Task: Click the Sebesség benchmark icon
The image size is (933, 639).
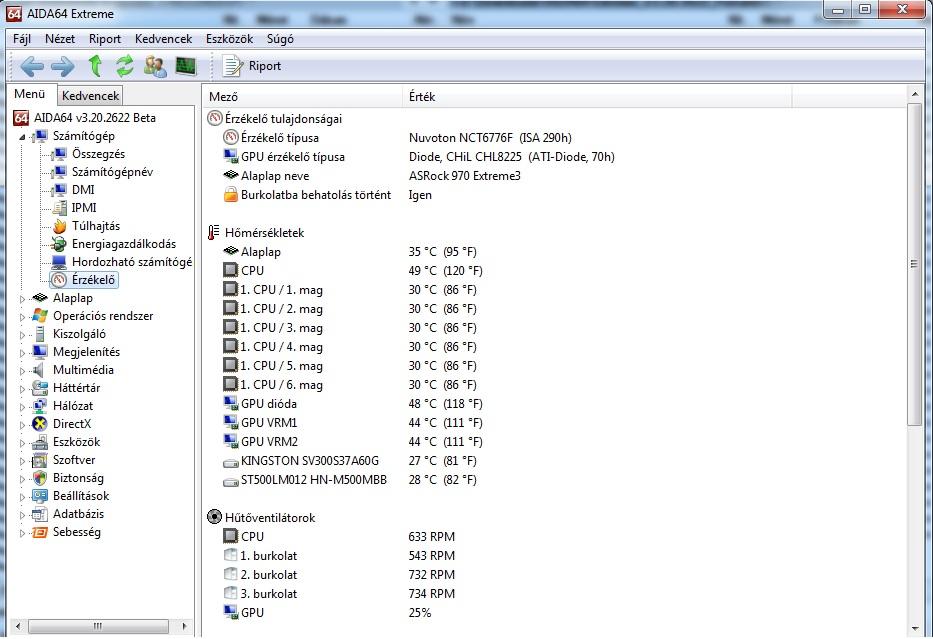Action: (40, 532)
